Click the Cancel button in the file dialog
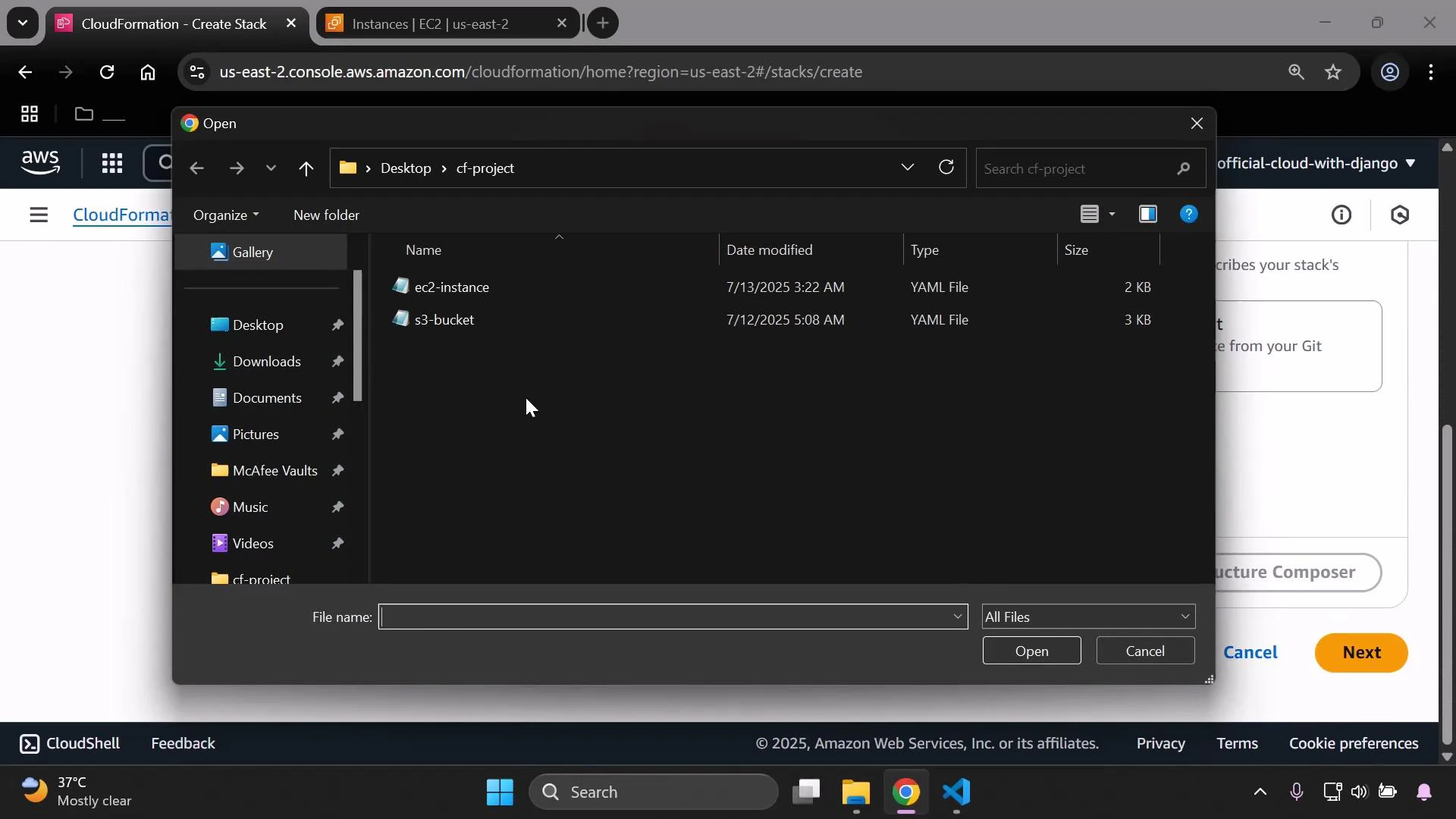 pos(1144,651)
